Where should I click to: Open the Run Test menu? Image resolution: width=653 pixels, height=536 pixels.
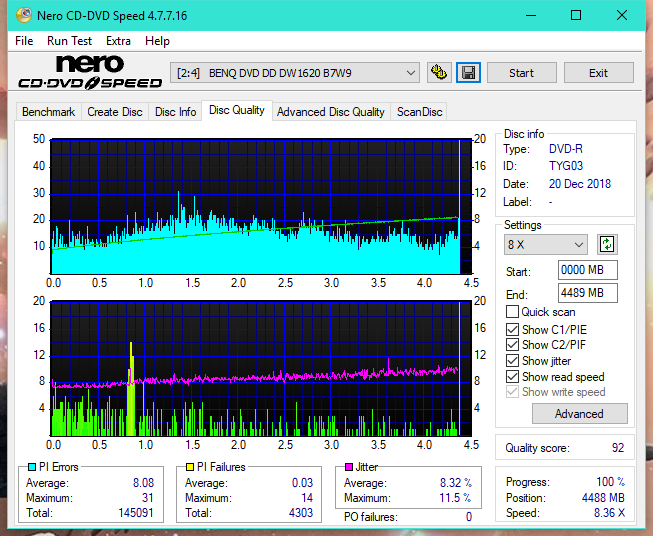(x=69, y=41)
